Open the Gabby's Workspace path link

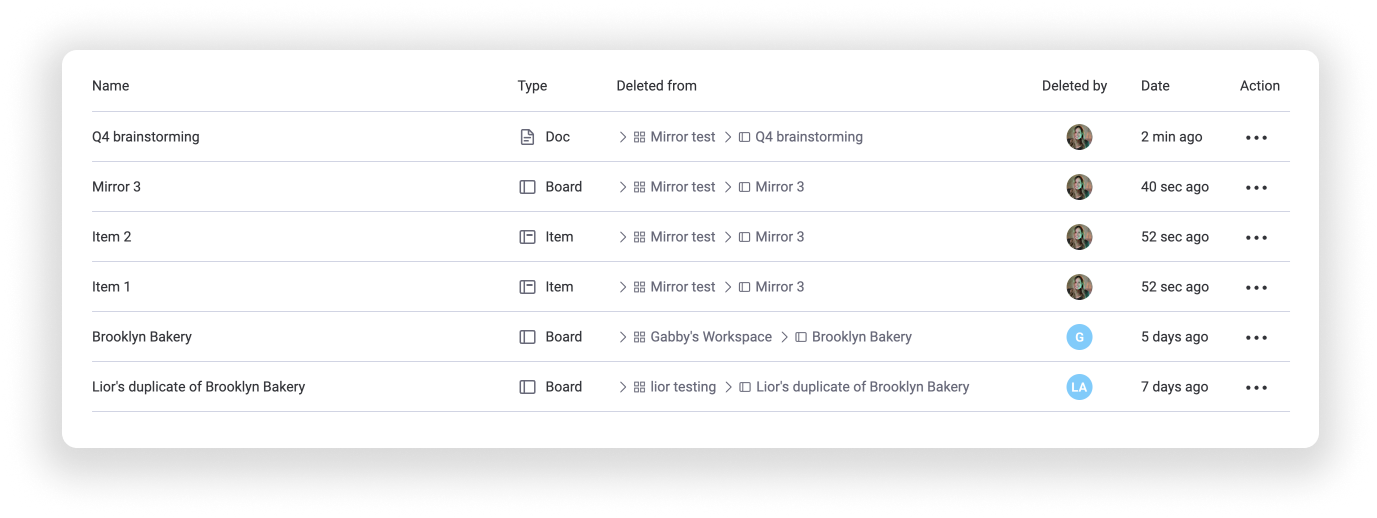tap(711, 337)
